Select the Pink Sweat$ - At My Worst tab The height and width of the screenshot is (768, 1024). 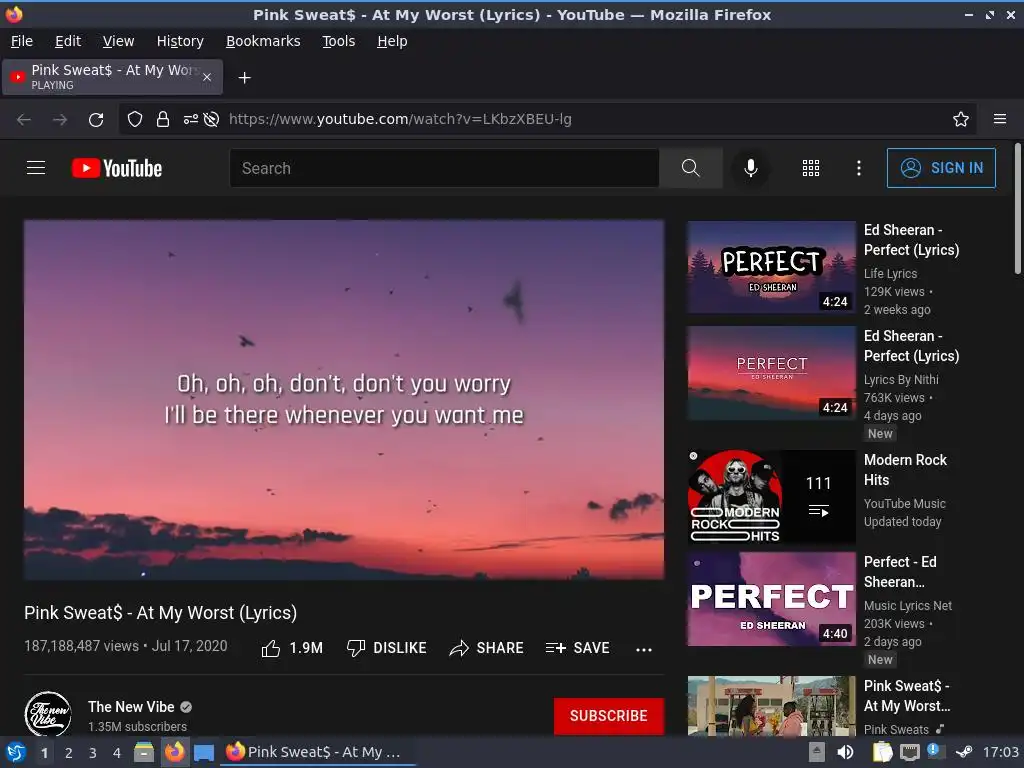[112, 77]
